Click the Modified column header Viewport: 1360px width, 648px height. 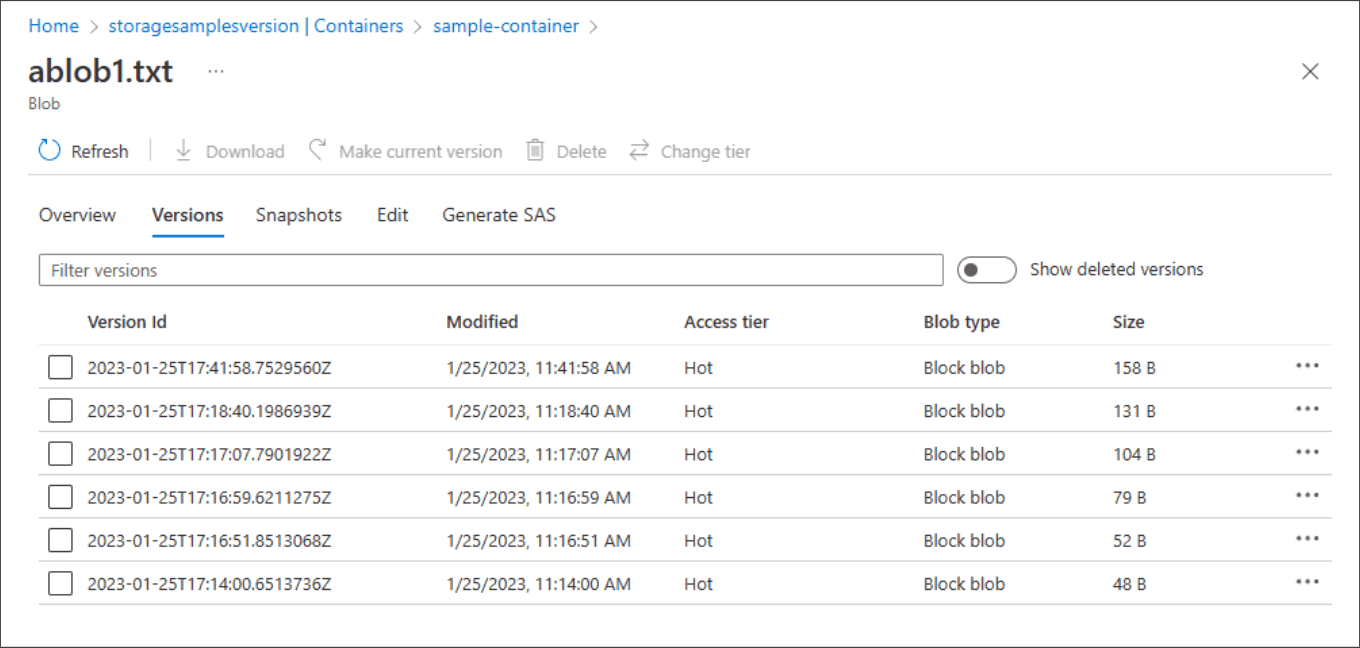[x=482, y=322]
